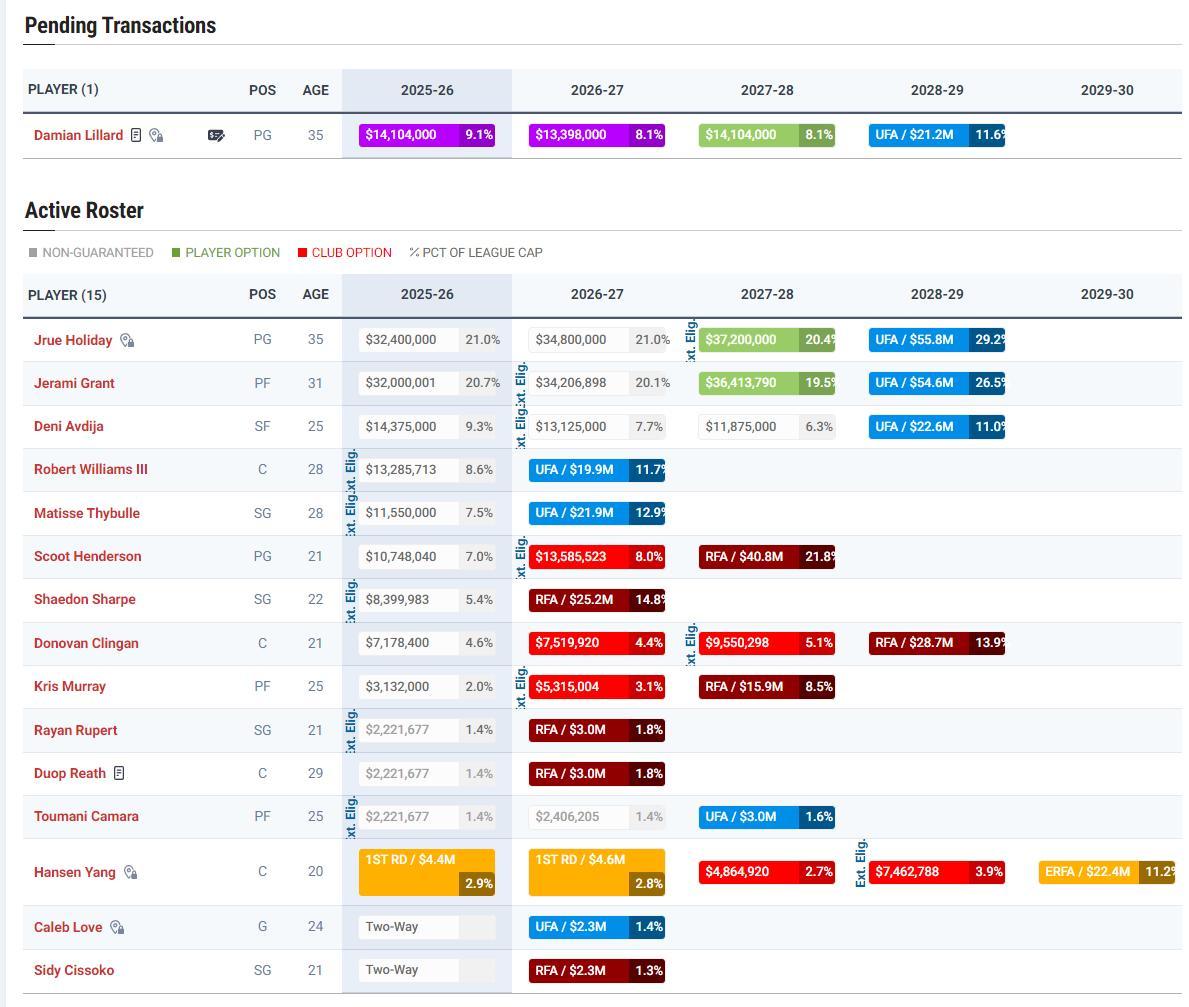Image resolution: width=1189 pixels, height=1007 pixels.
Task: Click the document icon next to Duop Reath
Action: pos(120,773)
